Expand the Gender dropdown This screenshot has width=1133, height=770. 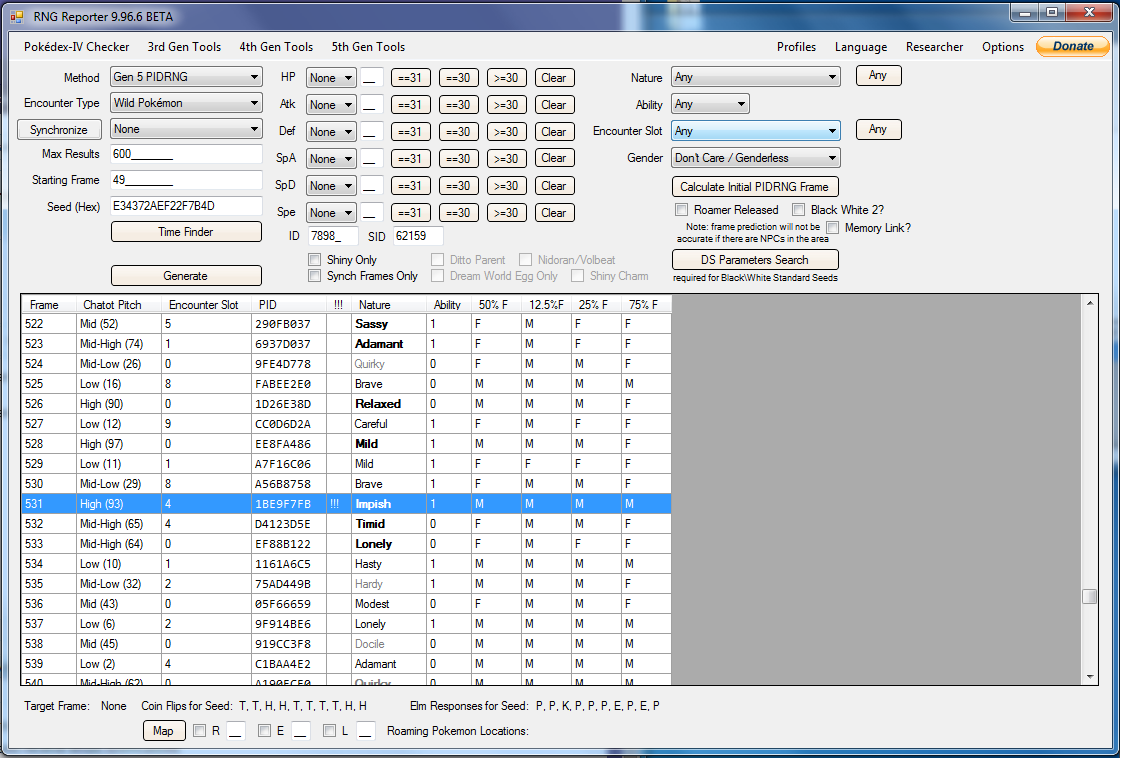click(755, 158)
